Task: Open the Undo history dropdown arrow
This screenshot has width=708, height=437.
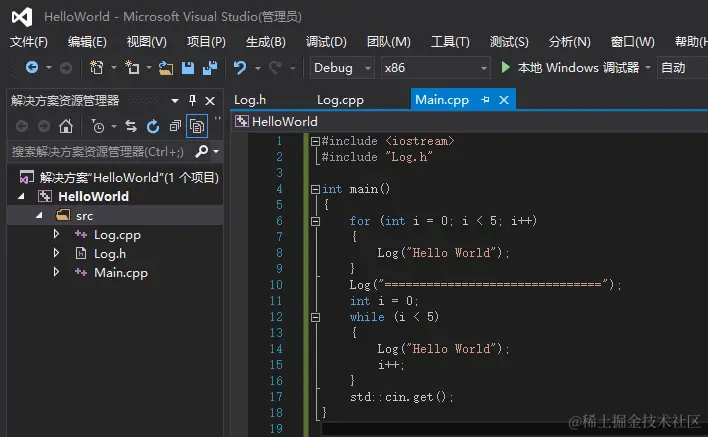Action: click(x=257, y=69)
